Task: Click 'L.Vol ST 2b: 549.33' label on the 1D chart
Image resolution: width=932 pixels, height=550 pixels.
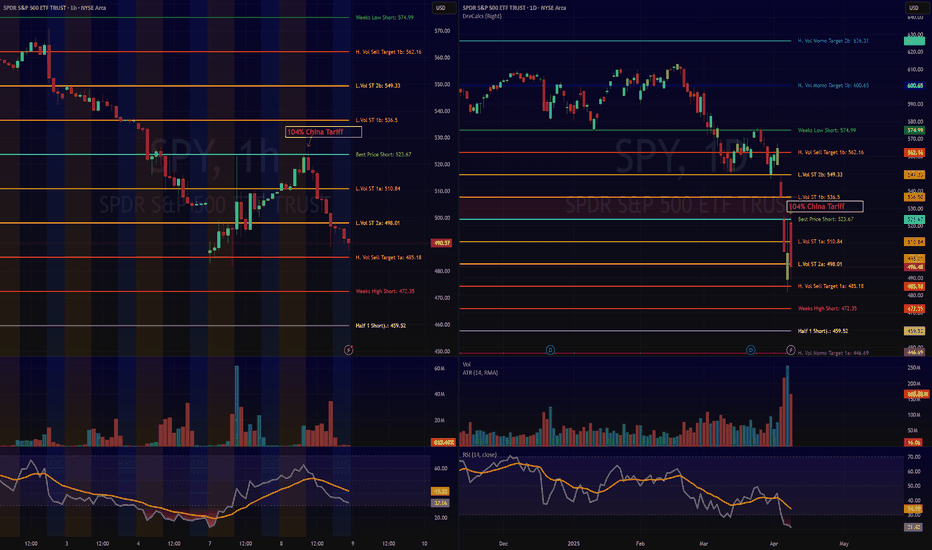Action: pos(820,175)
